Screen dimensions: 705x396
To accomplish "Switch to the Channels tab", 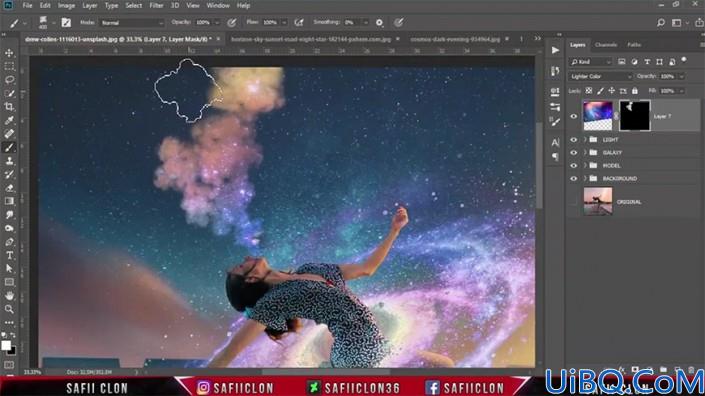I will [x=606, y=45].
